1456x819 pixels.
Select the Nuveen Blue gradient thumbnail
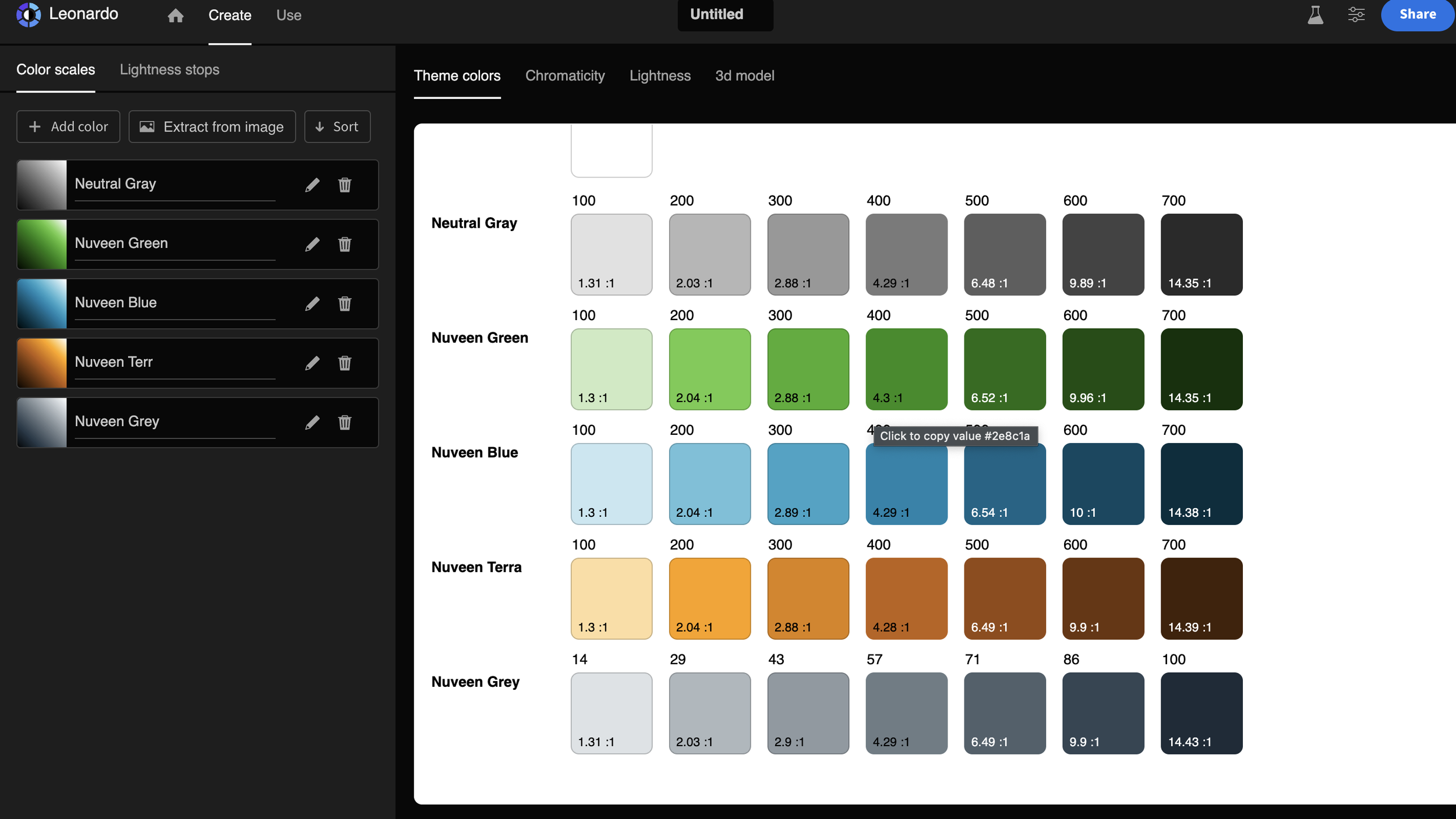[x=42, y=304]
